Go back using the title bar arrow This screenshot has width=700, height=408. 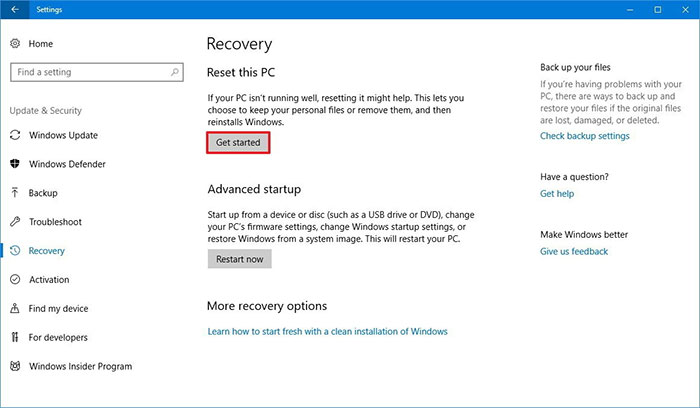(x=15, y=9)
